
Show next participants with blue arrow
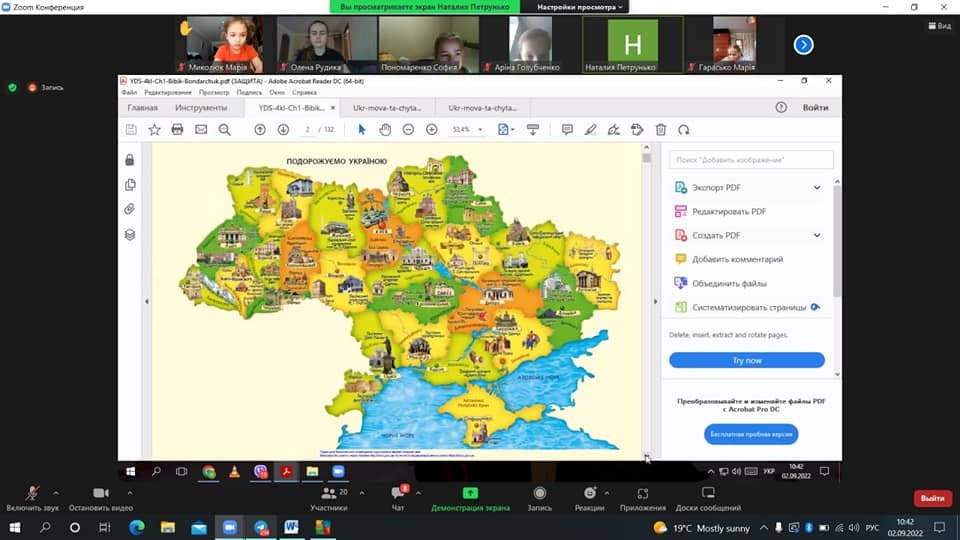coord(803,45)
